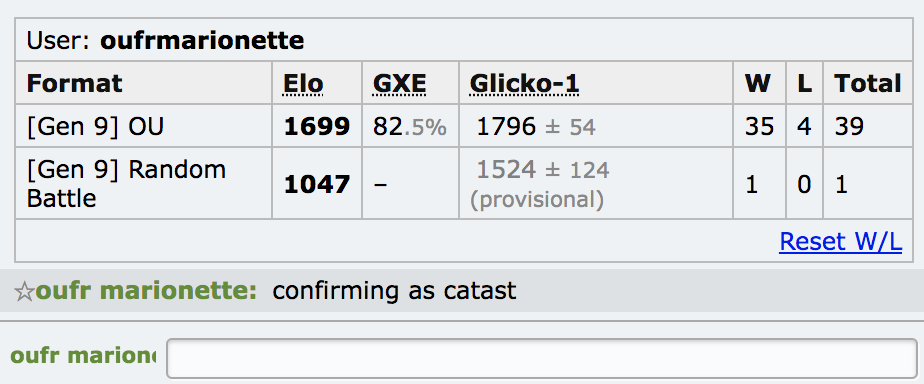Click the star icon beside oufr marionette
This screenshot has height=384, width=924.
[24, 292]
